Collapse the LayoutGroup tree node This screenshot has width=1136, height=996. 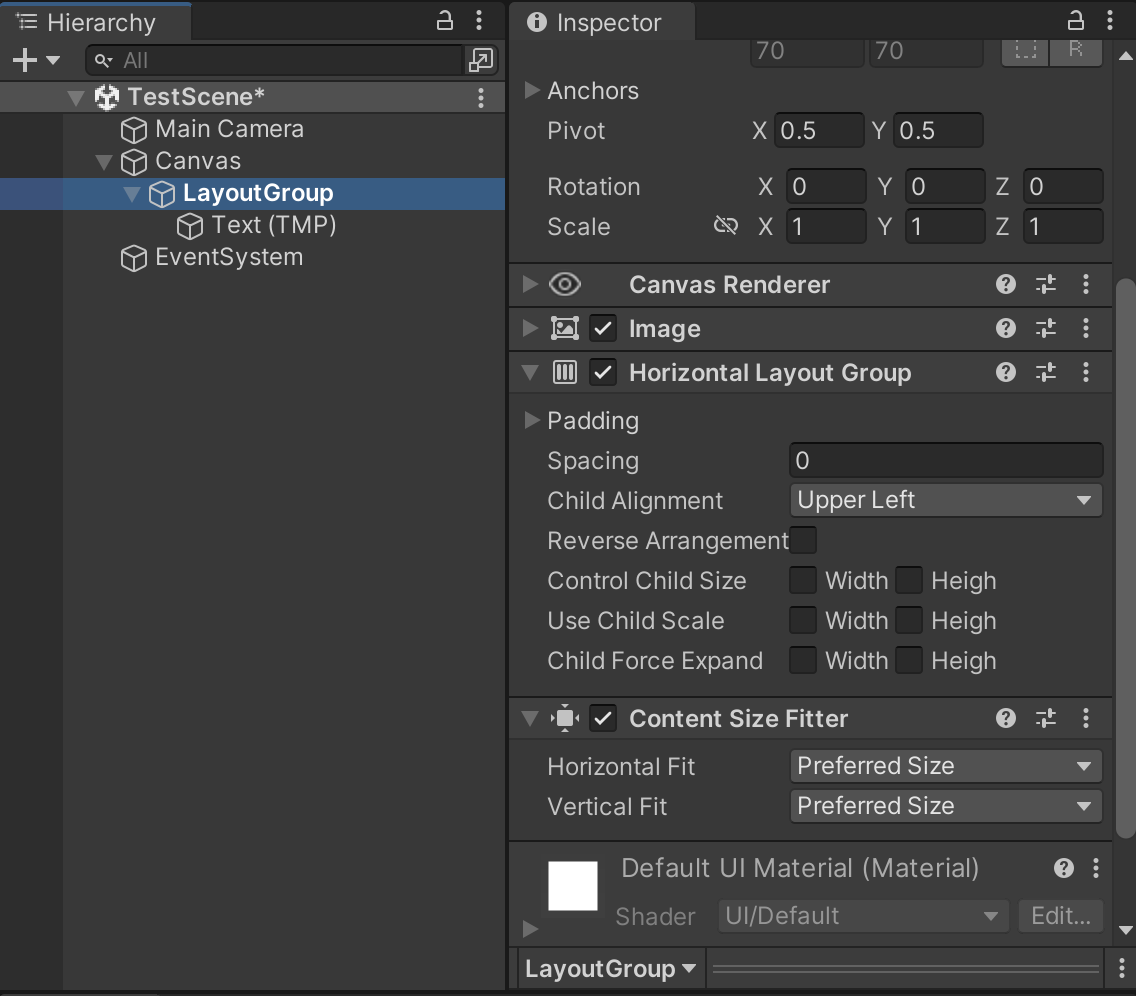tap(131, 193)
